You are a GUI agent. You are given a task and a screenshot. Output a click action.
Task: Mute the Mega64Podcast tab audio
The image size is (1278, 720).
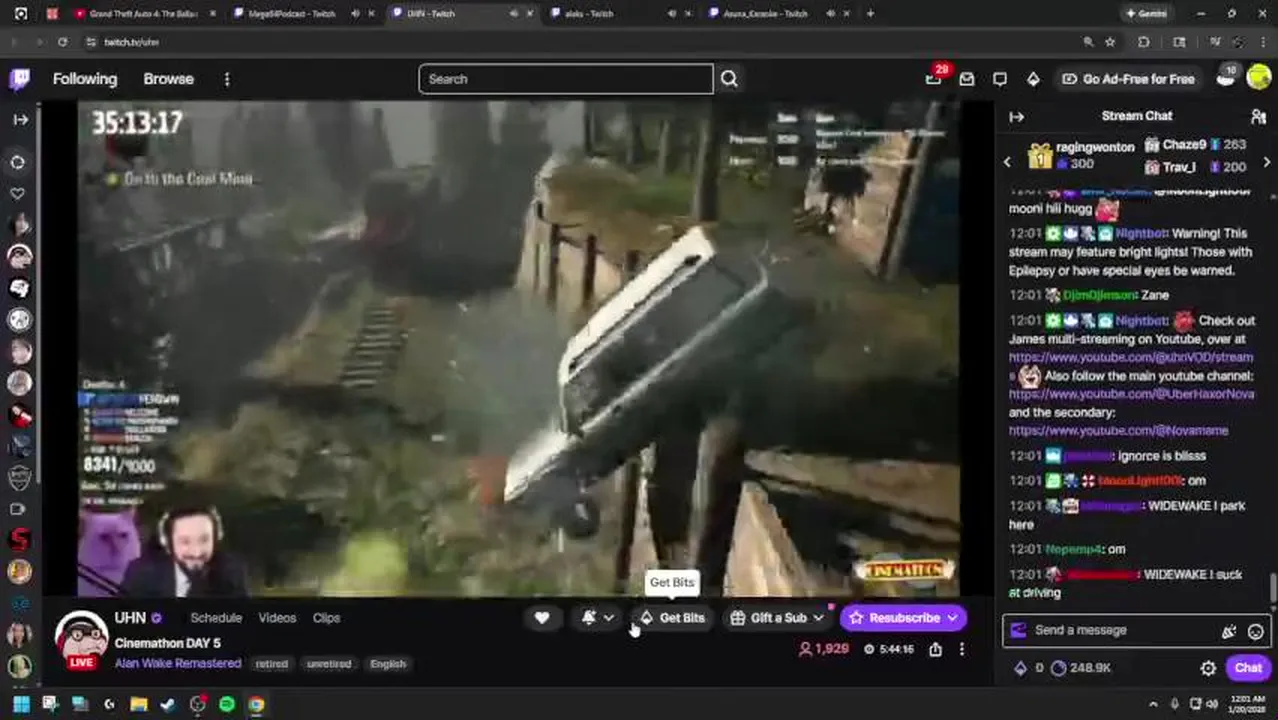[x=355, y=14]
